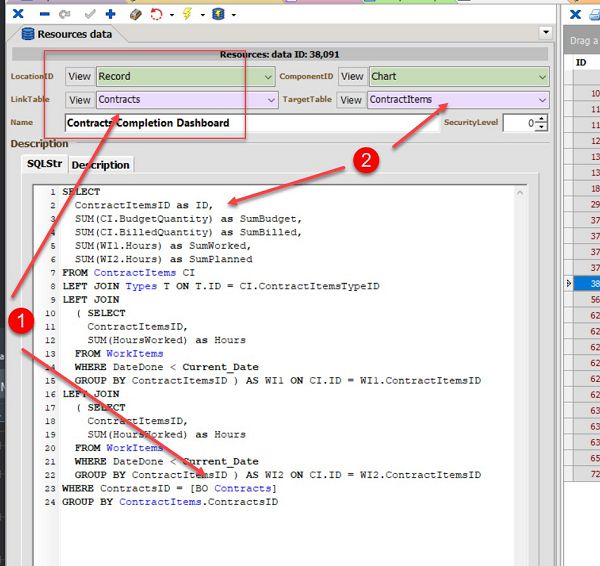Decrease SecurityLevel with the down spinner
This screenshot has height=566, width=600.
pos(542,127)
